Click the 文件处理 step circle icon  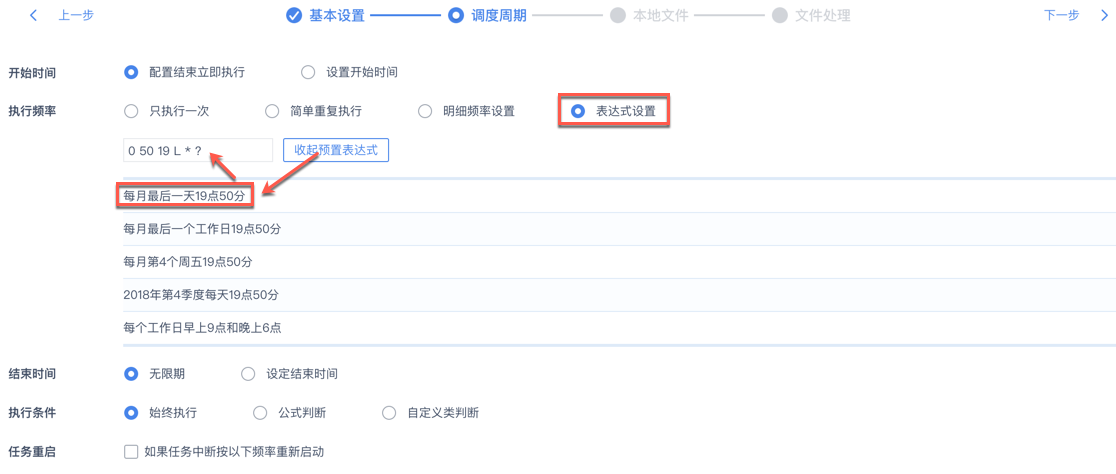tap(780, 15)
